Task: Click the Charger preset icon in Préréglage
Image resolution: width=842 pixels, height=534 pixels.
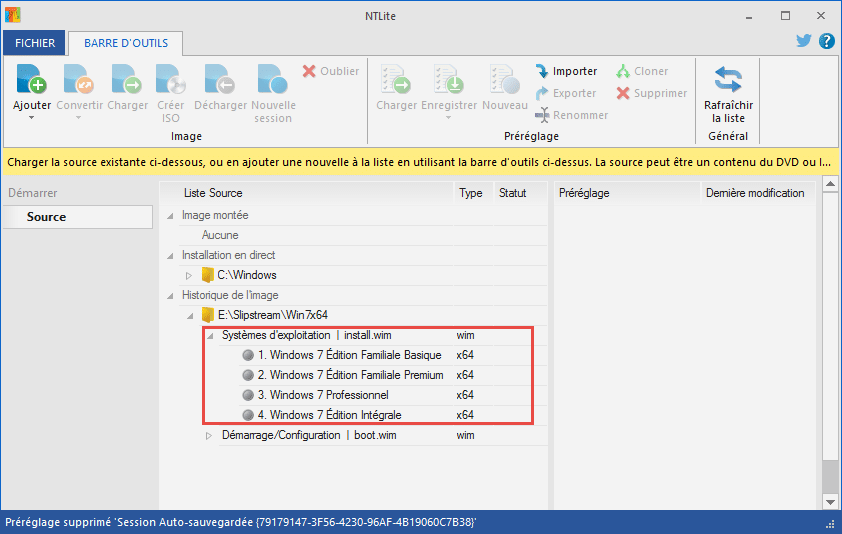Action: (396, 79)
